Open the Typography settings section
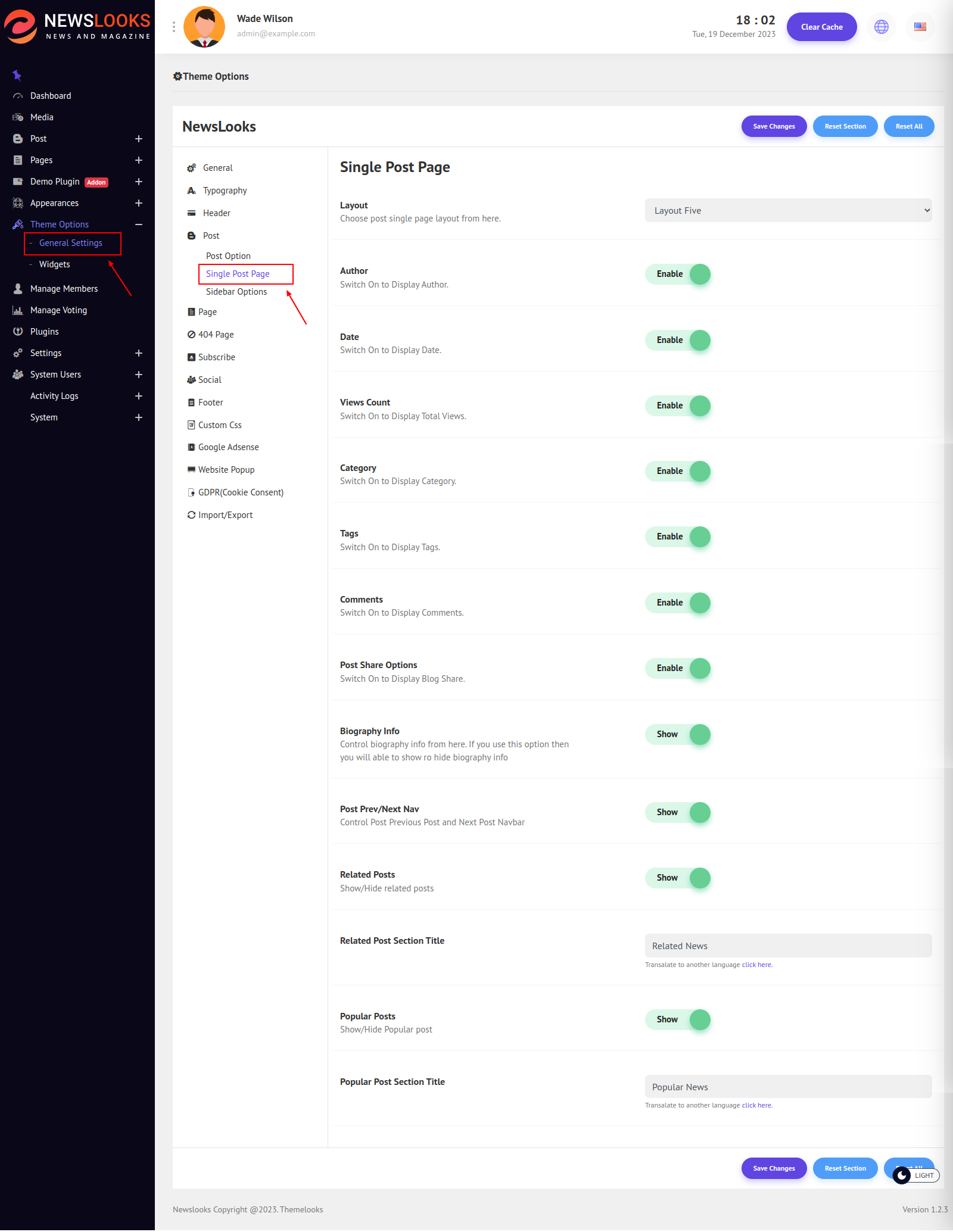The height and width of the screenshot is (1232, 953). point(225,191)
